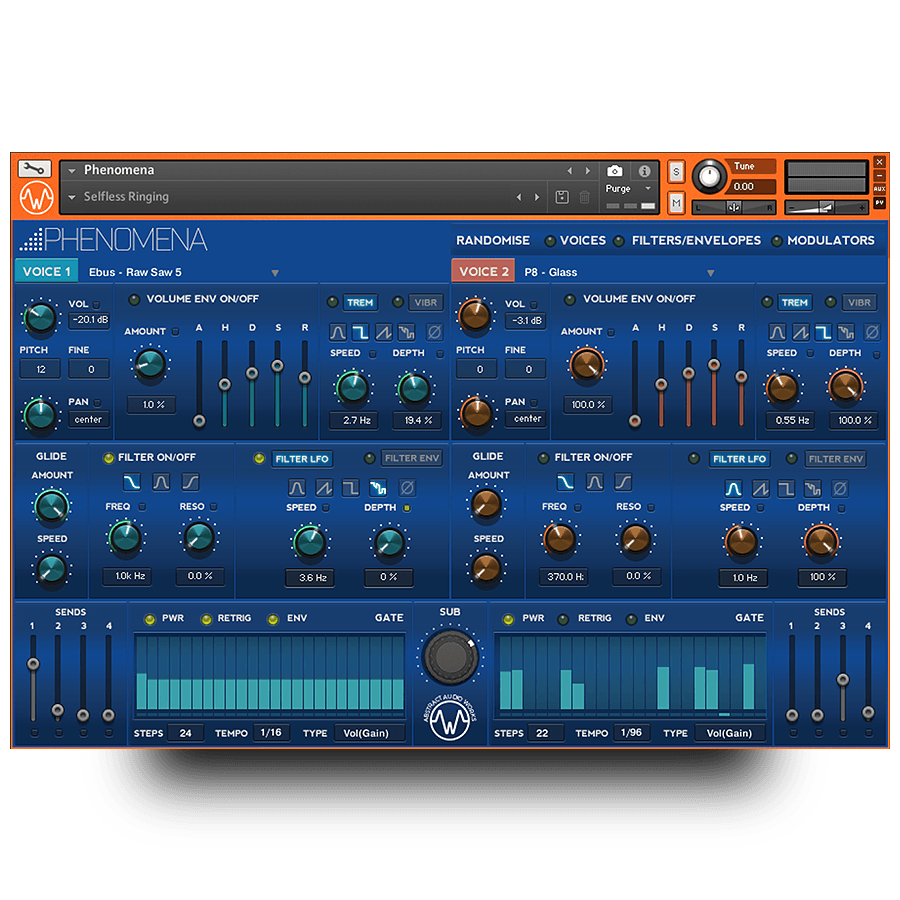Toggle randomise VOICES option light

(x=550, y=241)
